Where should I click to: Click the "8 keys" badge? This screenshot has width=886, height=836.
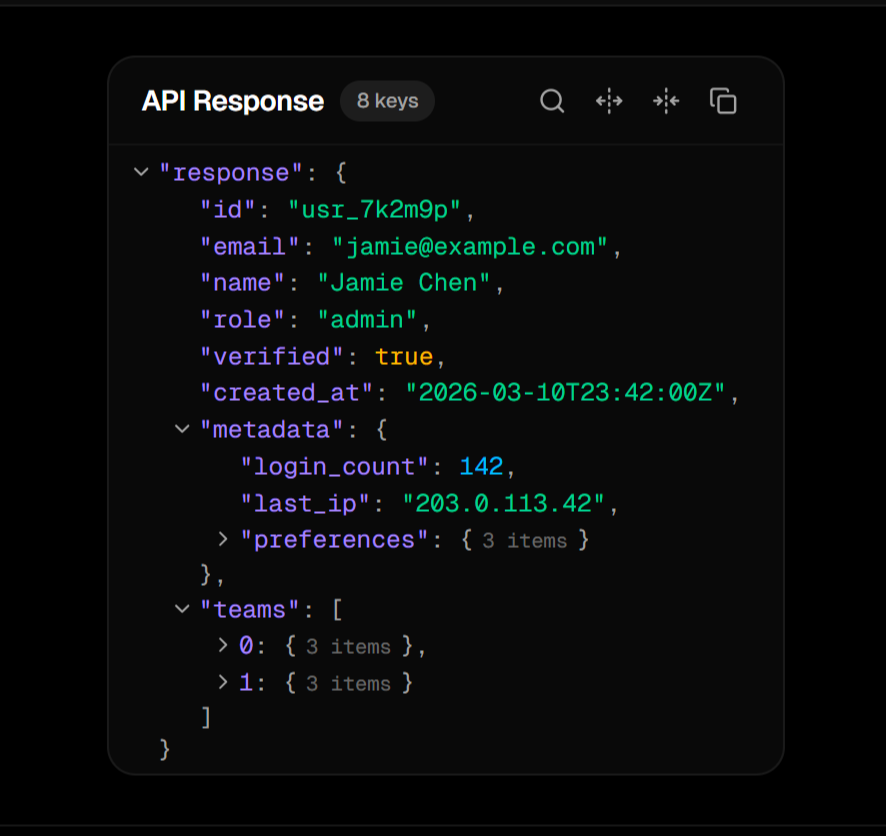[x=388, y=101]
